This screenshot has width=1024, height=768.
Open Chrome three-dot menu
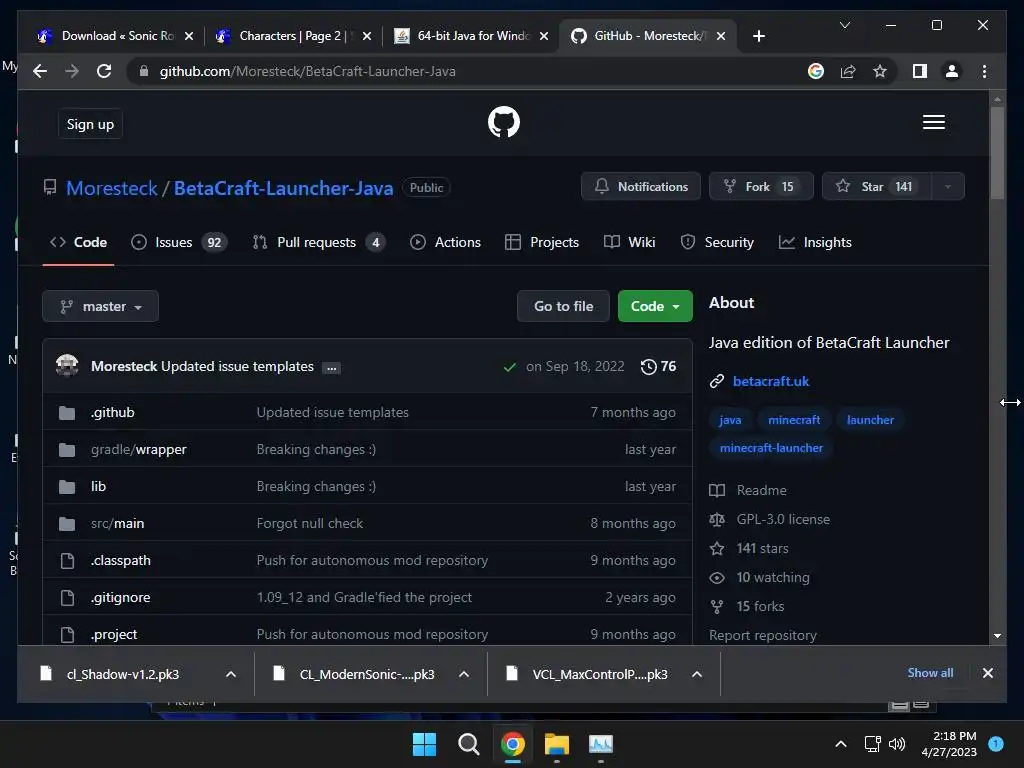pos(984,71)
